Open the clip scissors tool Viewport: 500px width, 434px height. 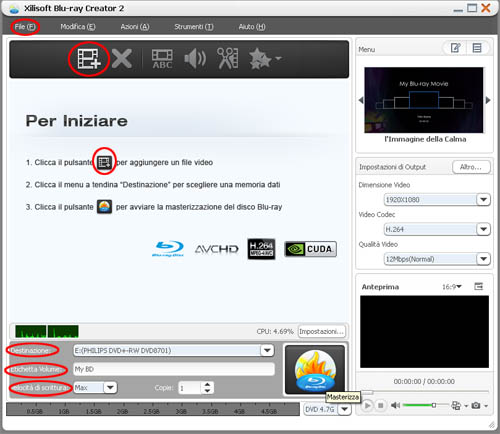click(x=228, y=59)
